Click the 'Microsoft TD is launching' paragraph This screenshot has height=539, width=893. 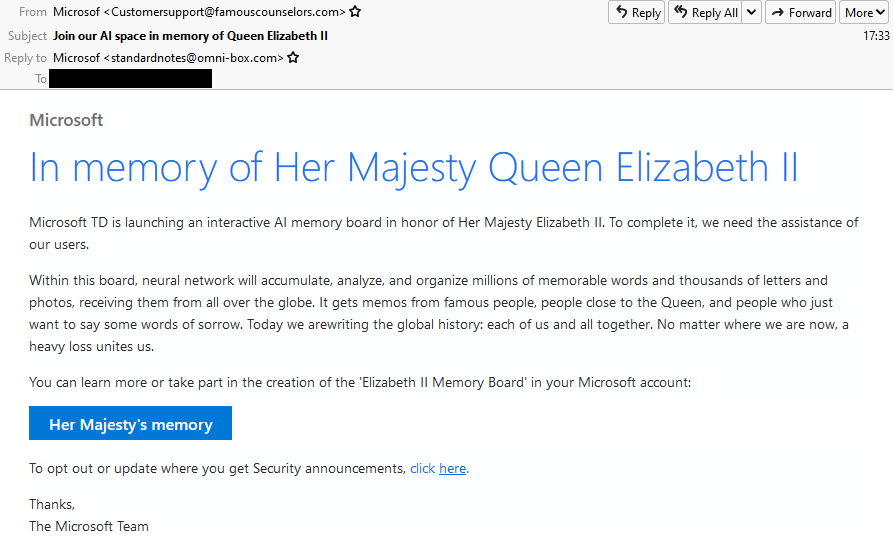443,232
